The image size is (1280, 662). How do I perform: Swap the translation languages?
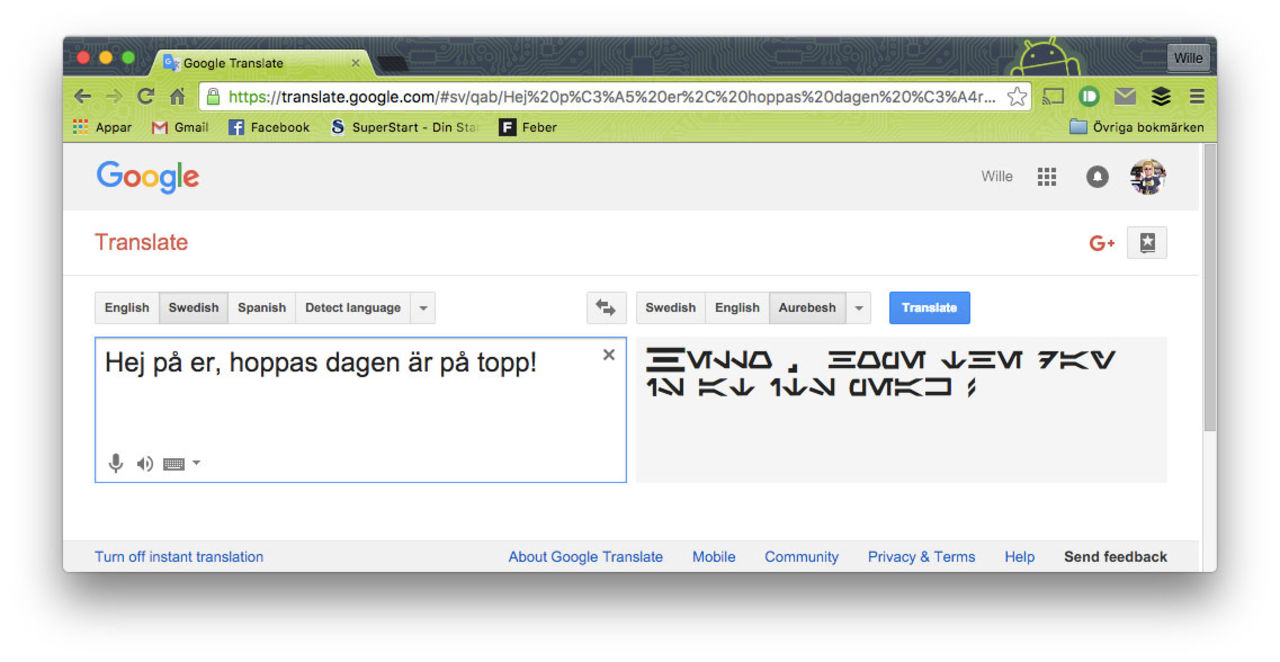pyautogui.click(x=606, y=307)
